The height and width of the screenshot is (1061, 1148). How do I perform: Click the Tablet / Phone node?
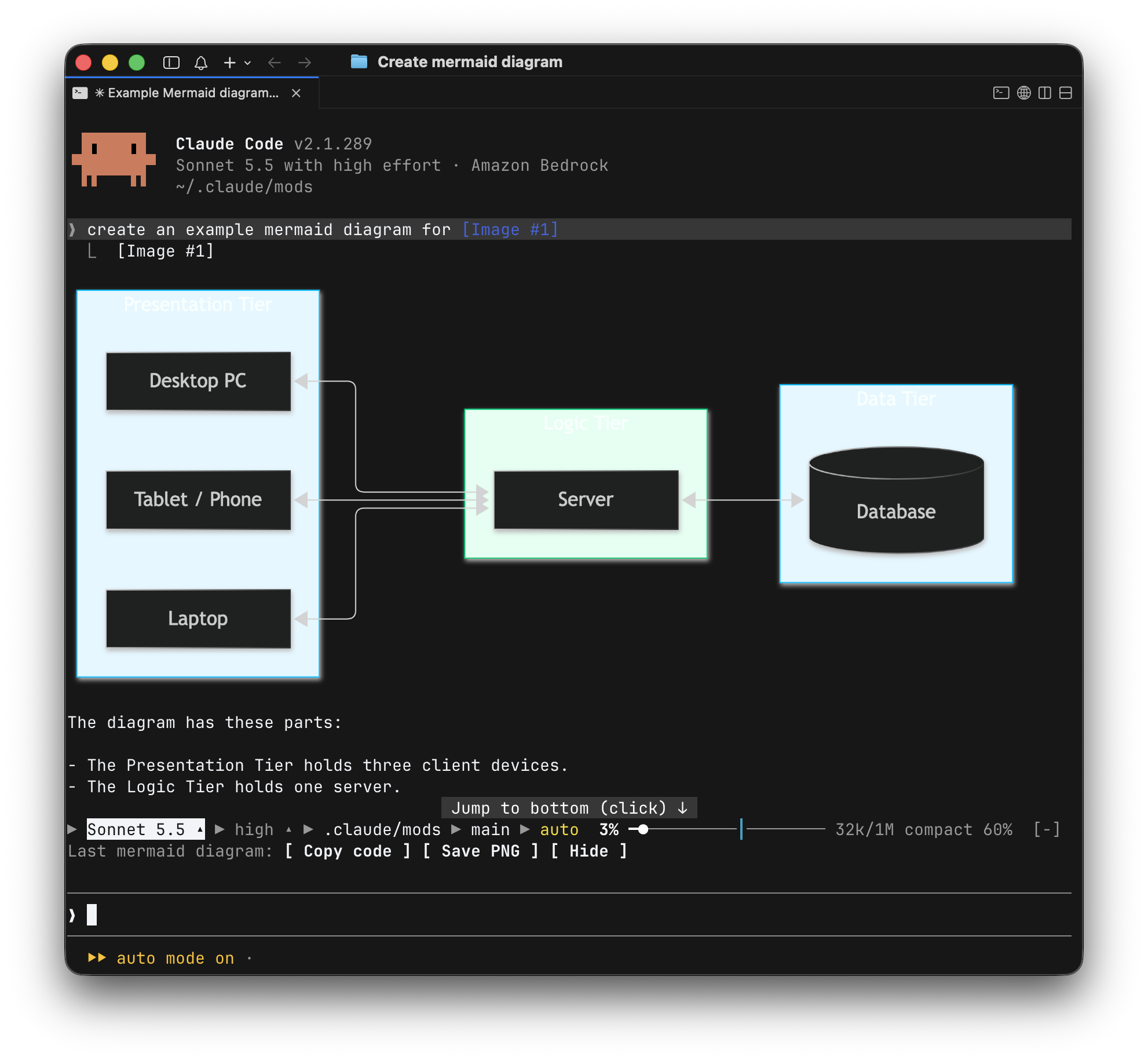tap(198, 500)
